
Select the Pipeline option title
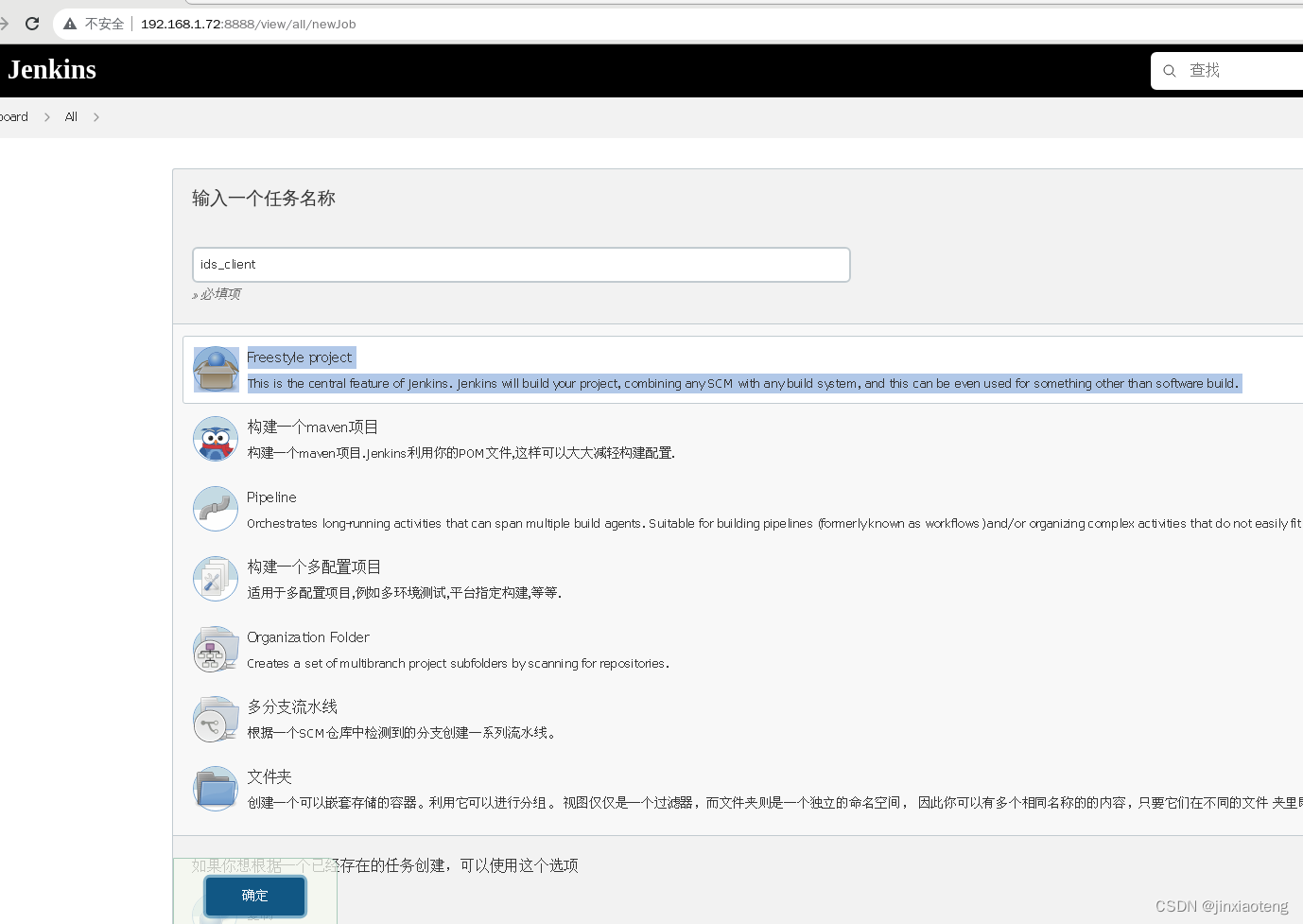[271, 497]
